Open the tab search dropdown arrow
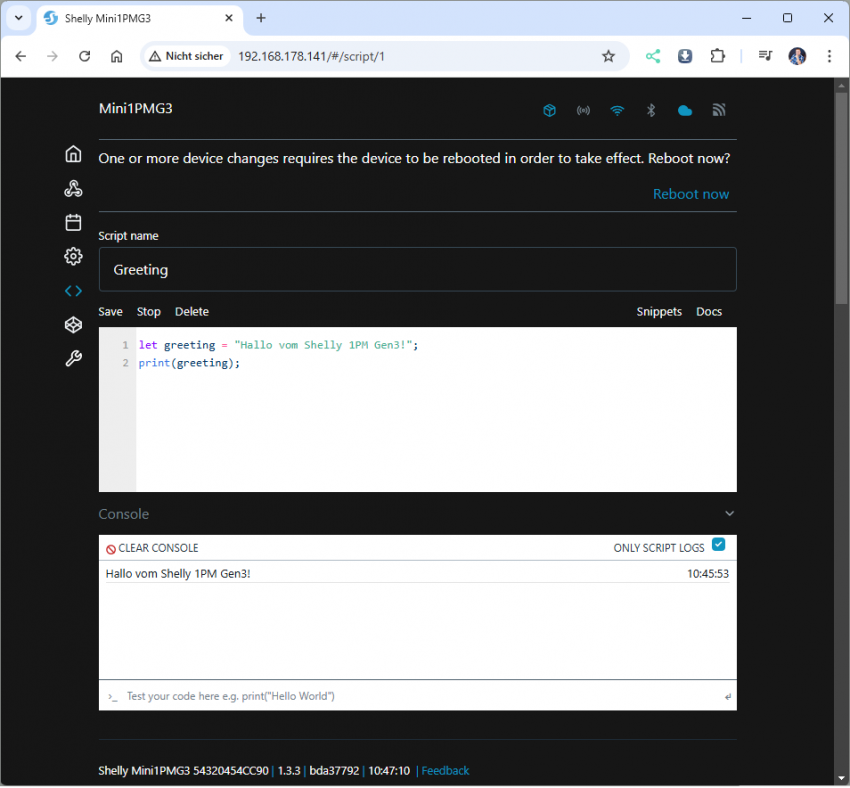850x788 pixels. coord(18,18)
